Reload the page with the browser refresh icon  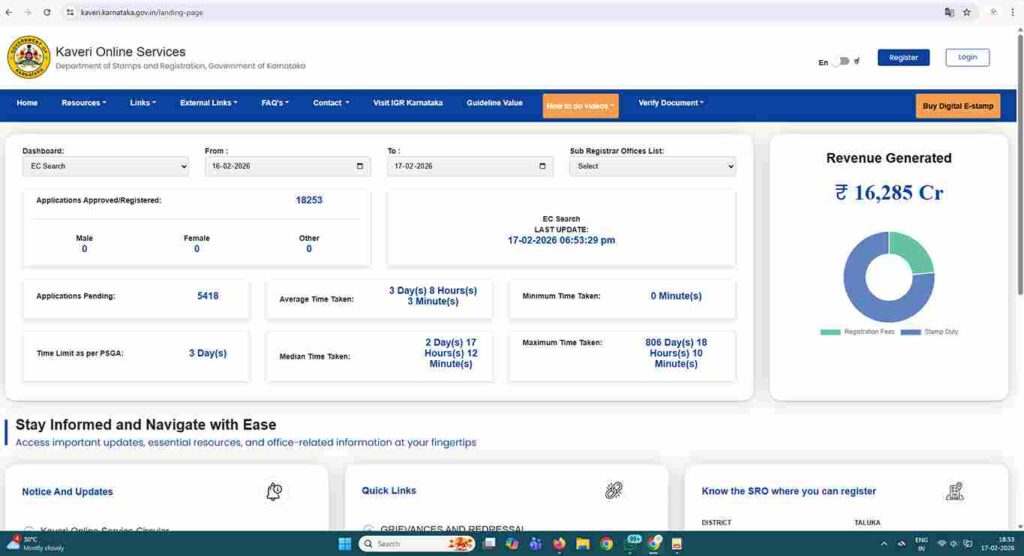(47, 12)
